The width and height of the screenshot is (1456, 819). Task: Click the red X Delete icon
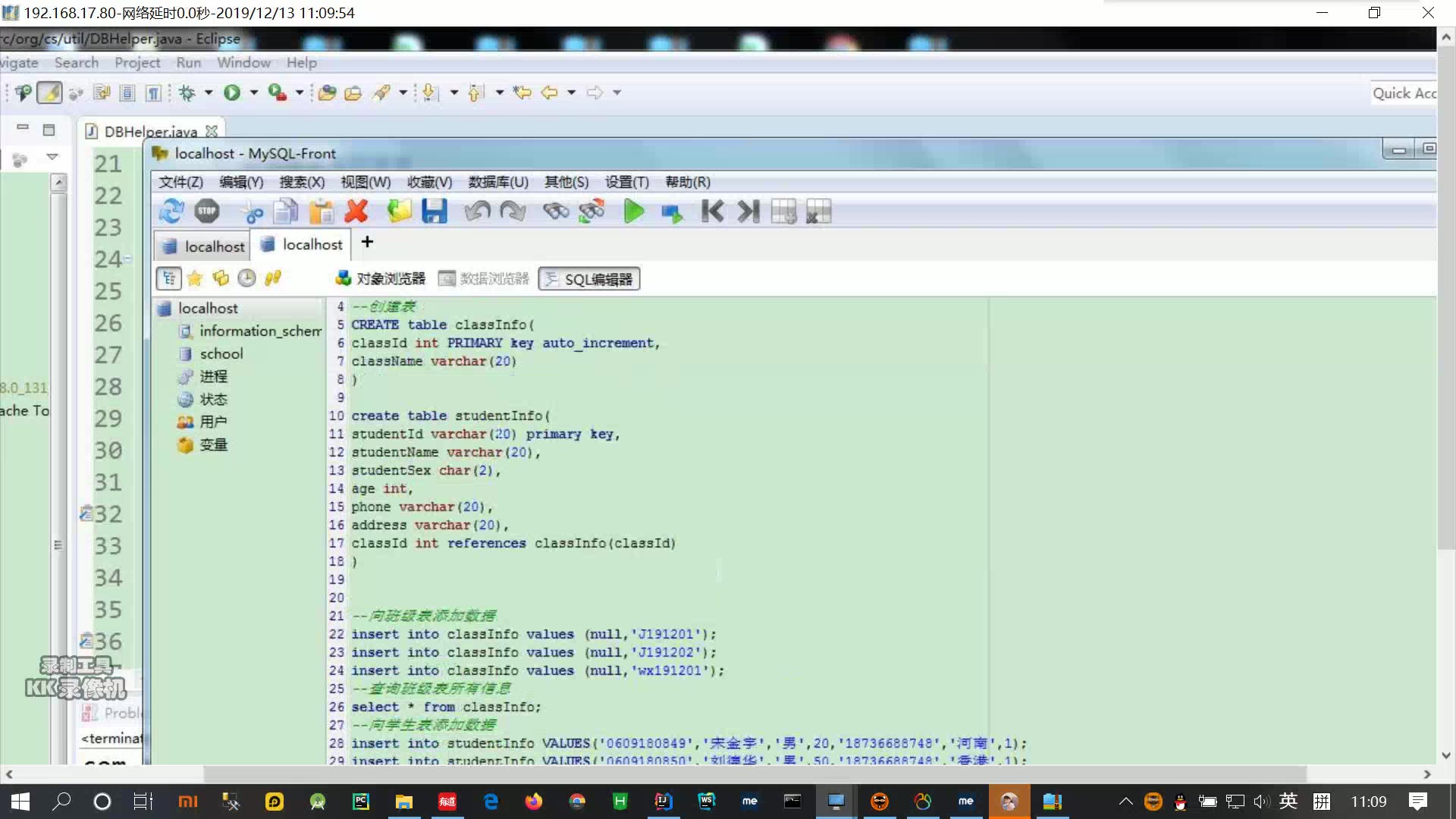[x=356, y=211]
